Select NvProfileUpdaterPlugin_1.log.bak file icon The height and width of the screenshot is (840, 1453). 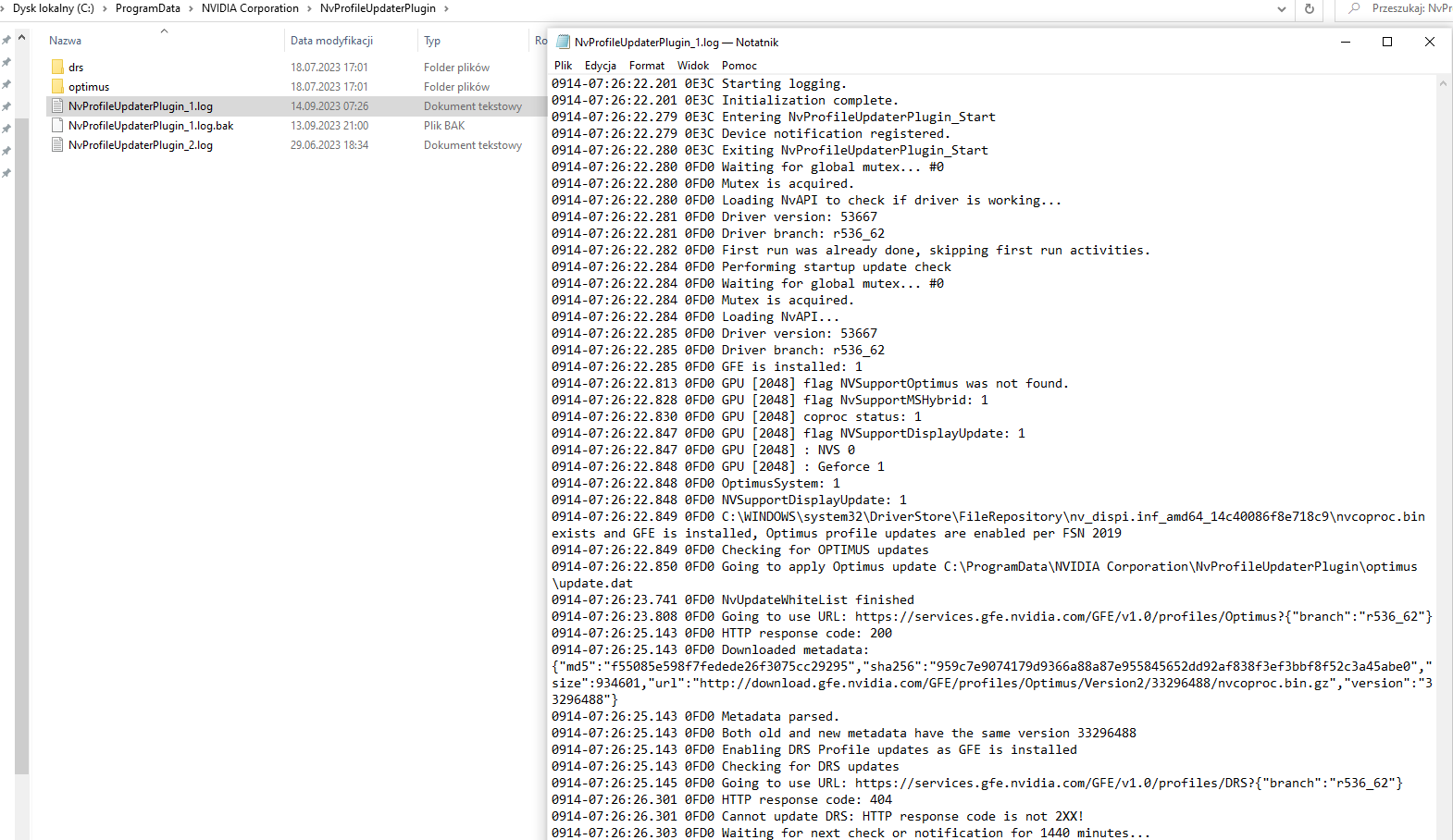tap(57, 126)
